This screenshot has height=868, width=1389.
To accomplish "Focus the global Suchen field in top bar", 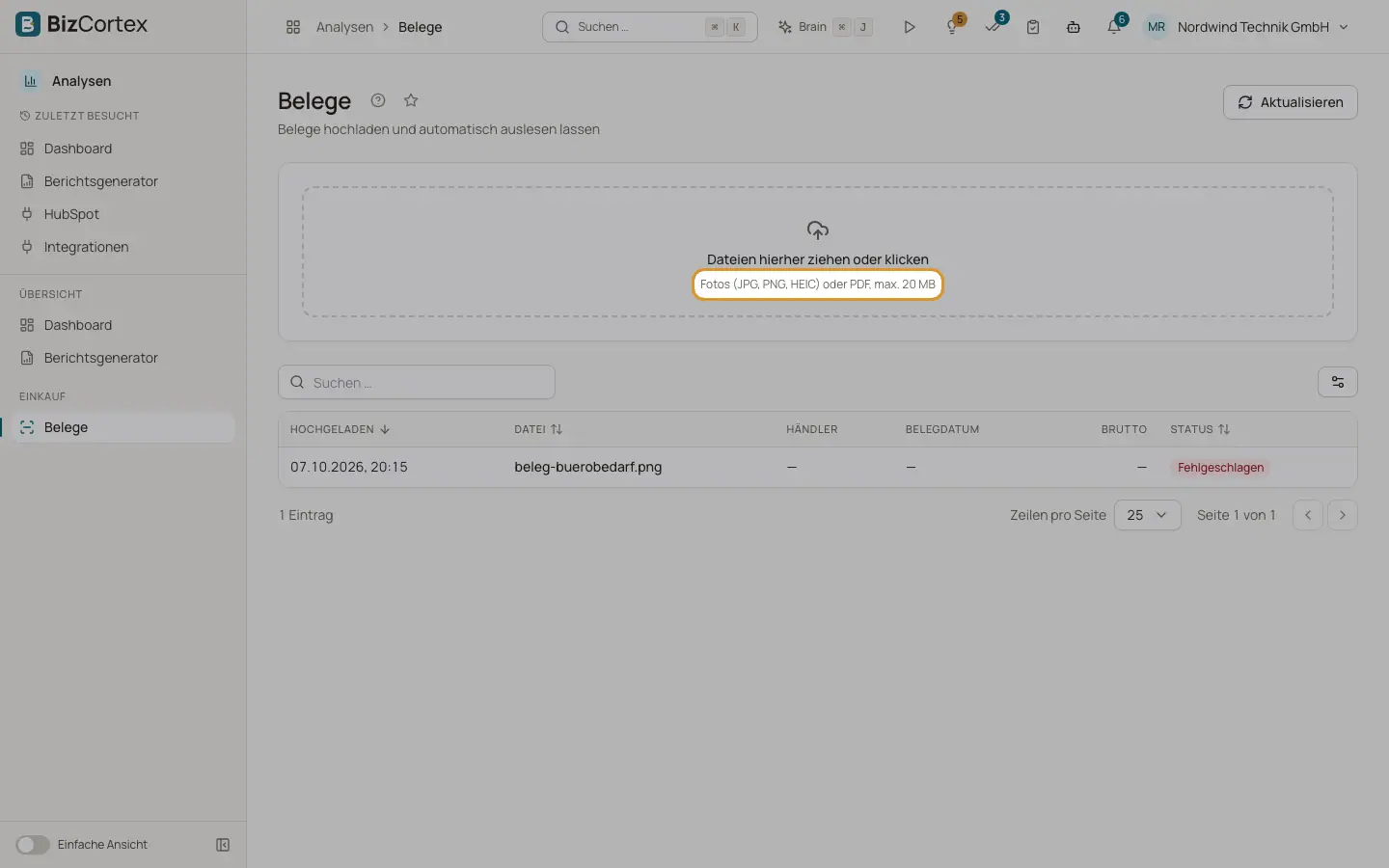I will [x=650, y=27].
